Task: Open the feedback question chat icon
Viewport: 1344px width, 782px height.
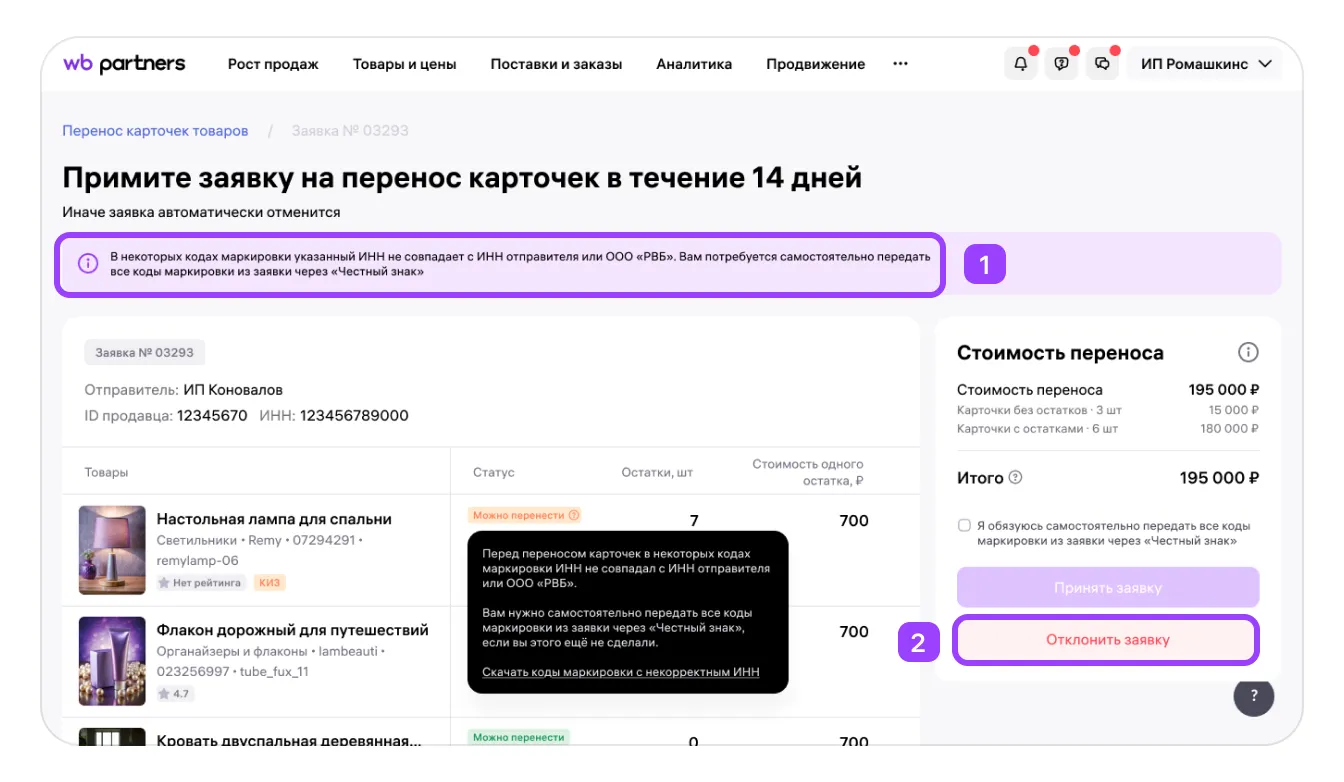Action: [1061, 64]
